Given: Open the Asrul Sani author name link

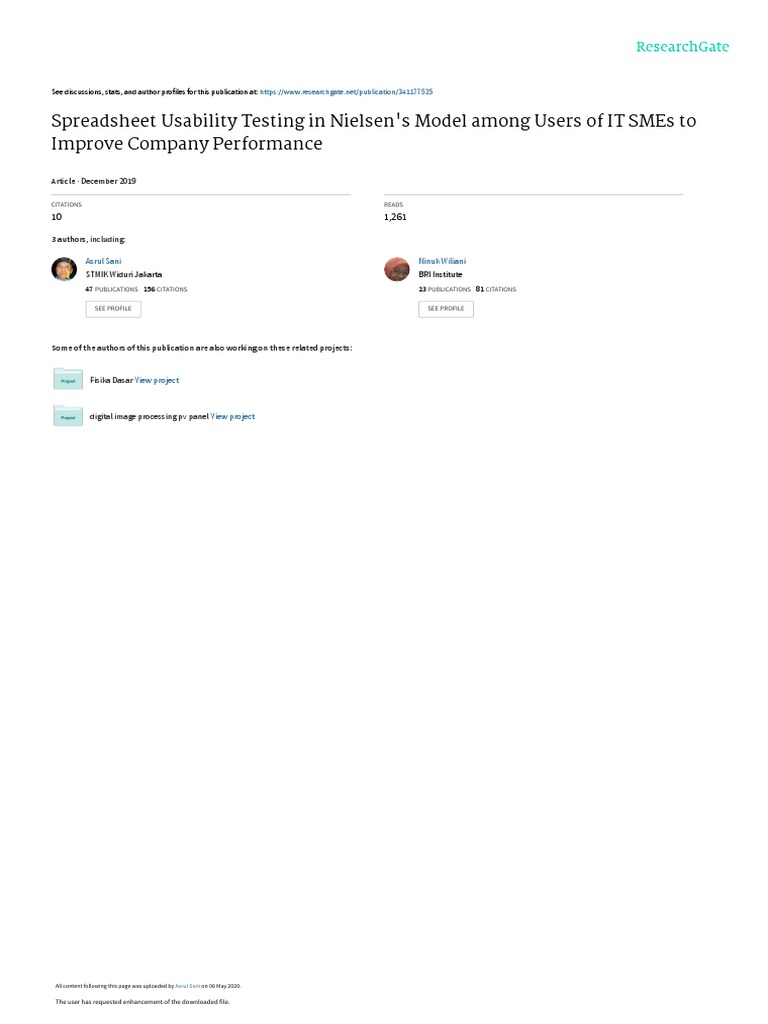Looking at the screenshot, I should click(x=104, y=261).
